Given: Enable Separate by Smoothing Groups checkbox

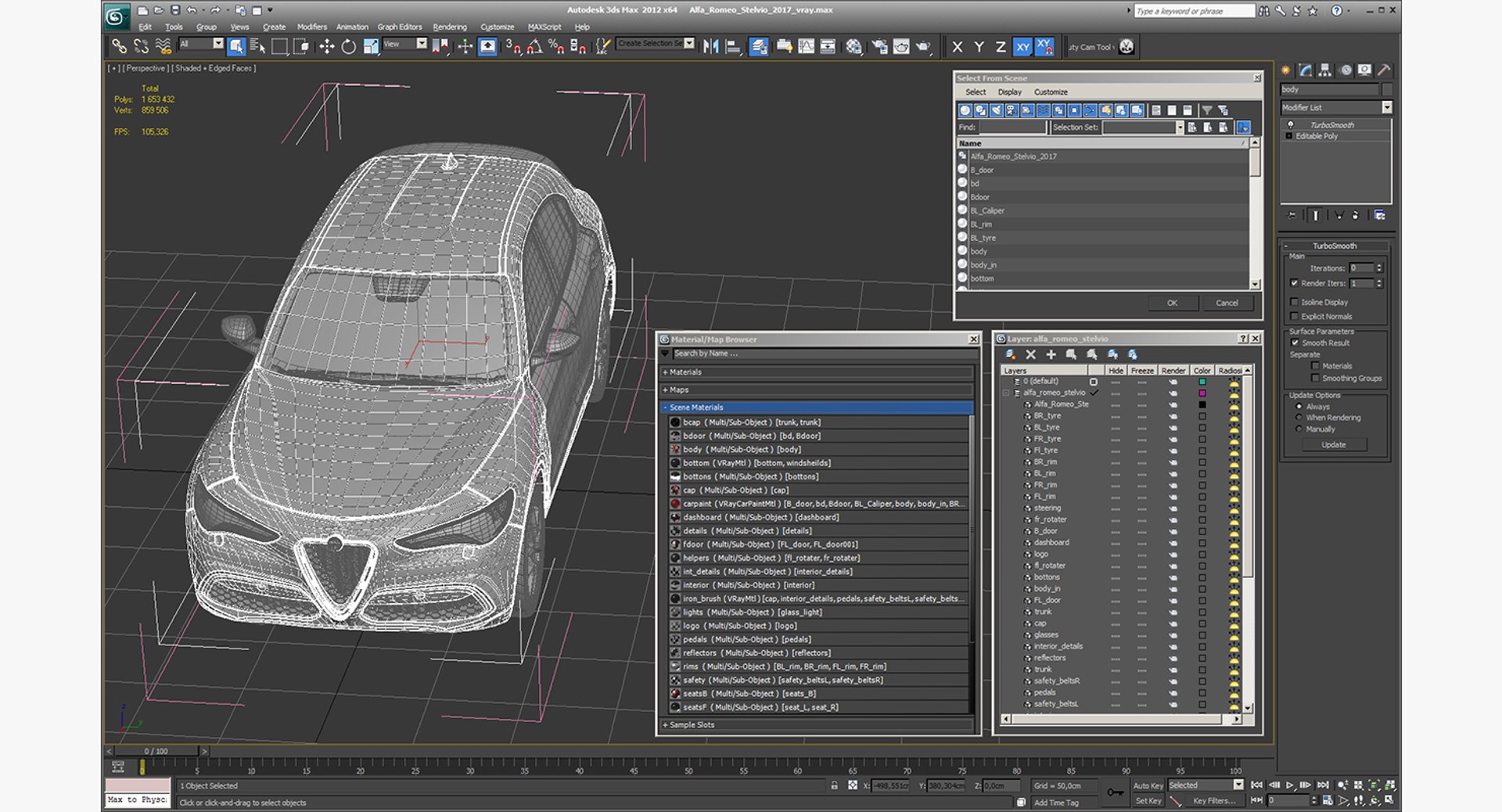Looking at the screenshot, I should [1315, 379].
